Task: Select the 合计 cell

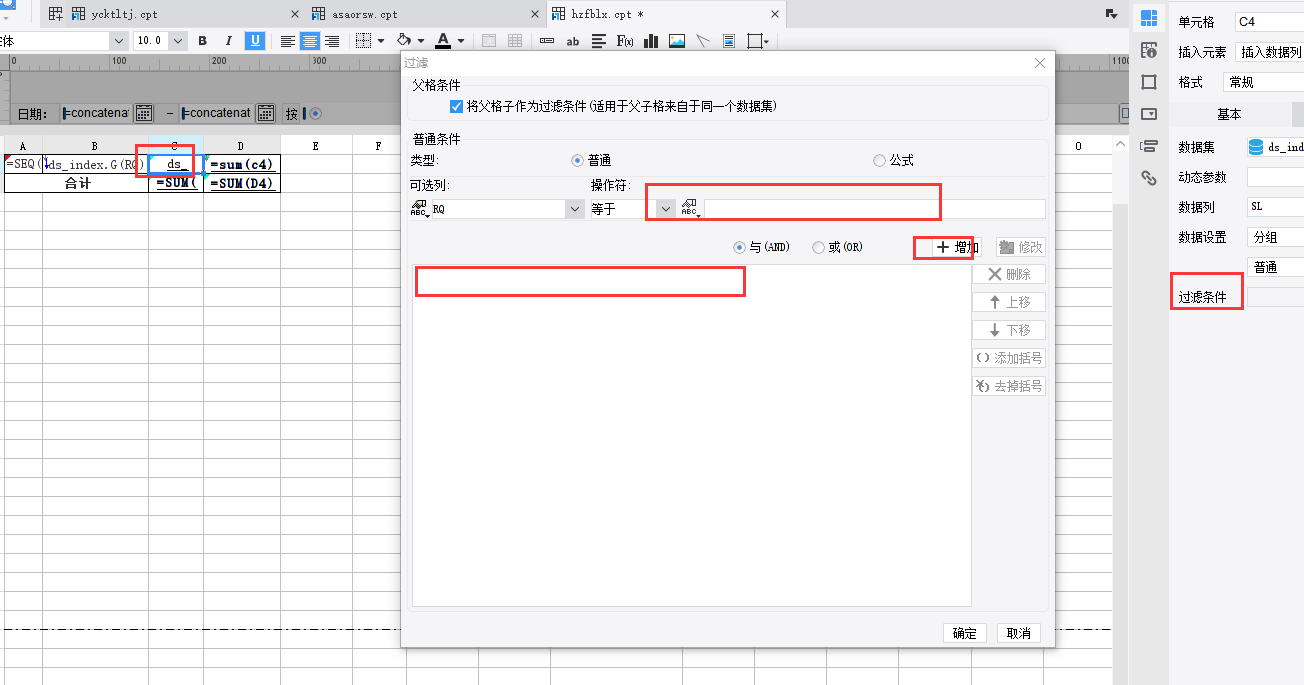Action: click(77, 183)
